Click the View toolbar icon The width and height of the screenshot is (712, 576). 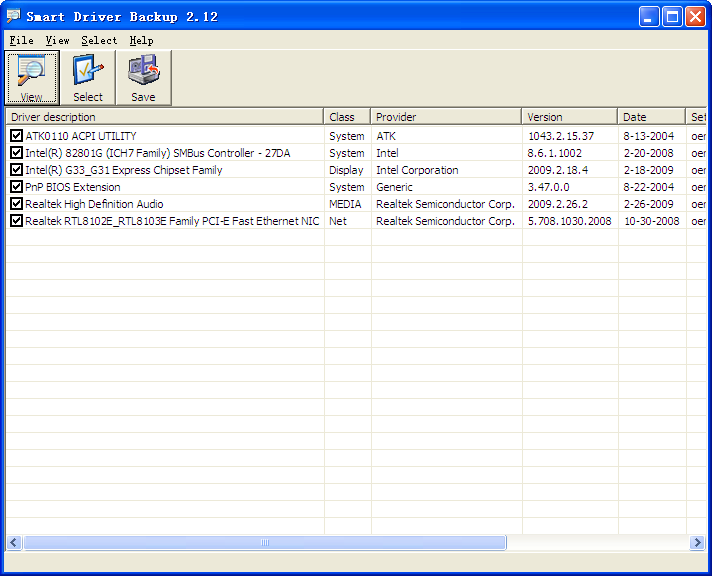[x=32, y=77]
